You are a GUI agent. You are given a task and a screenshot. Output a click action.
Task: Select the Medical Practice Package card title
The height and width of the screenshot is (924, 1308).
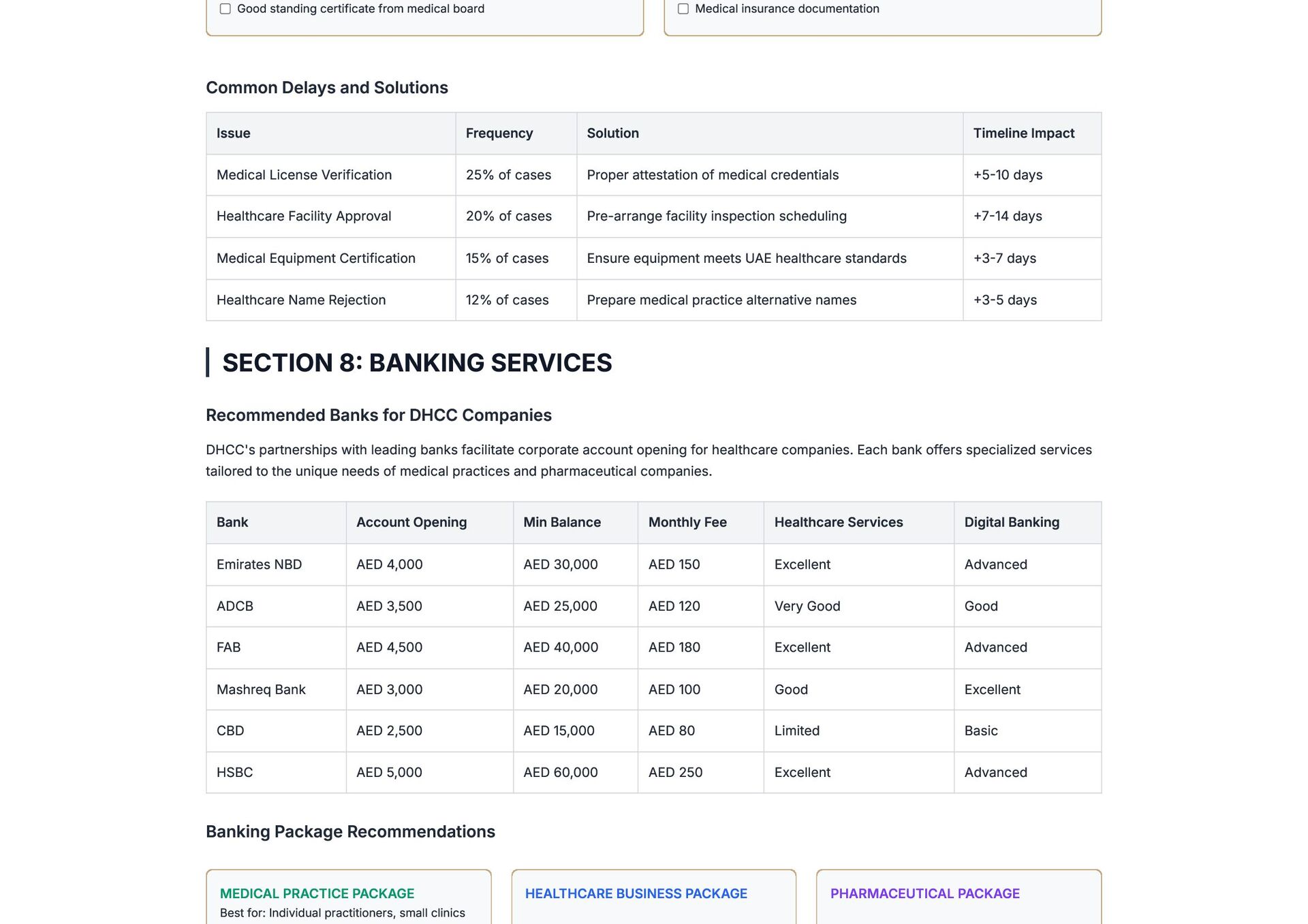(x=317, y=893)
